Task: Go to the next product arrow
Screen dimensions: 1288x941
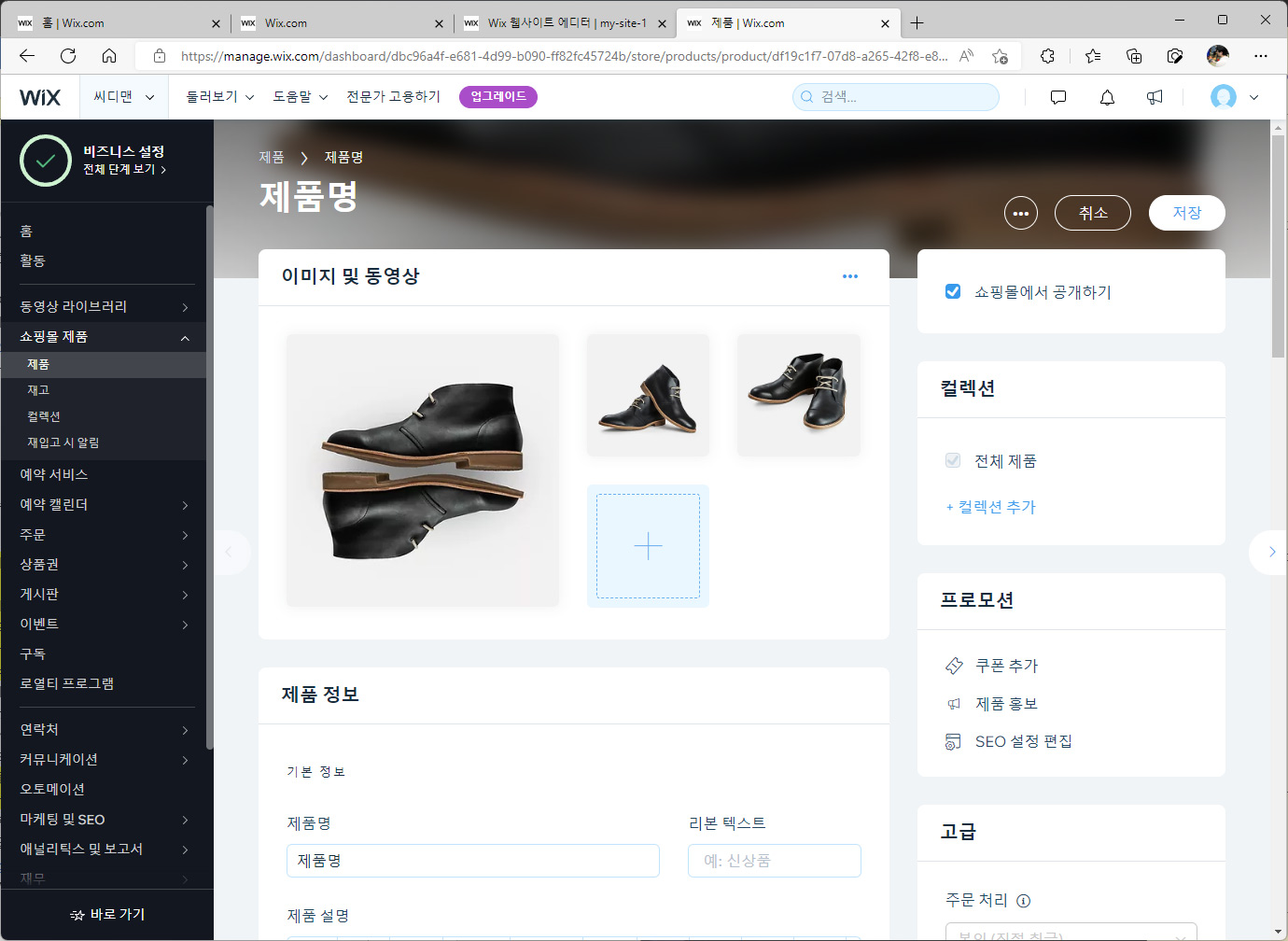Action: pyautogui.click(x=1269, y=552)
